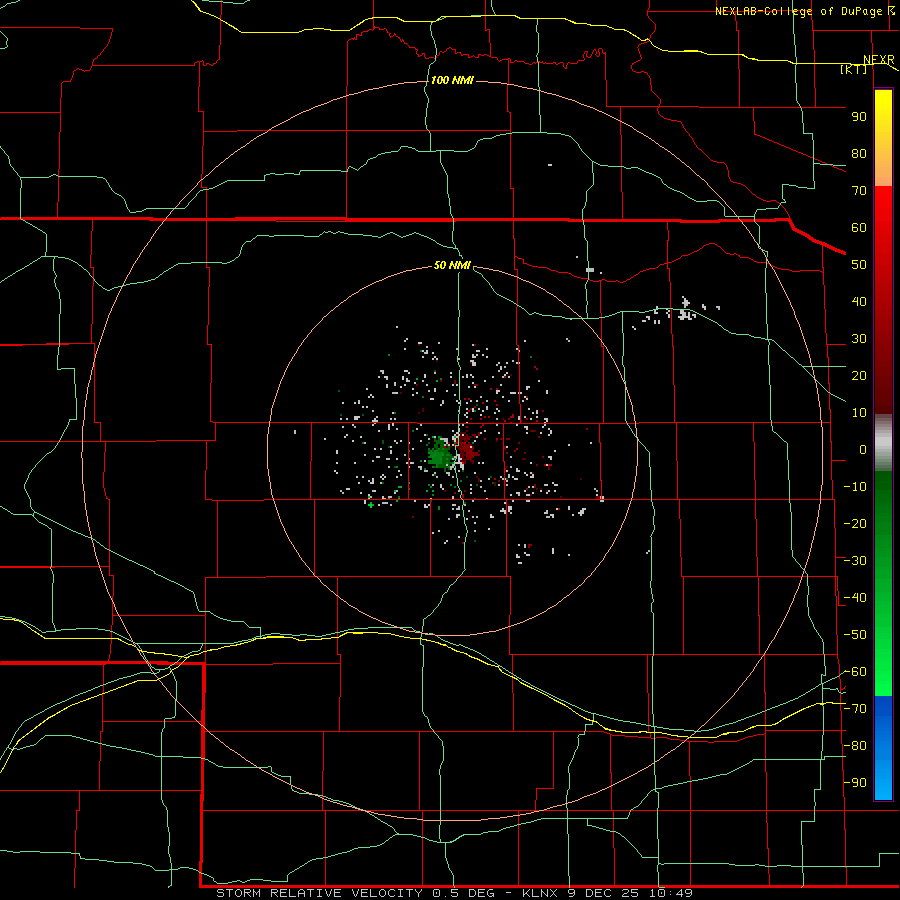The image size is (900, 900).
Task: Click the -70 value on velocity scale
Action: pyautogui.click(x=855, y=709)
